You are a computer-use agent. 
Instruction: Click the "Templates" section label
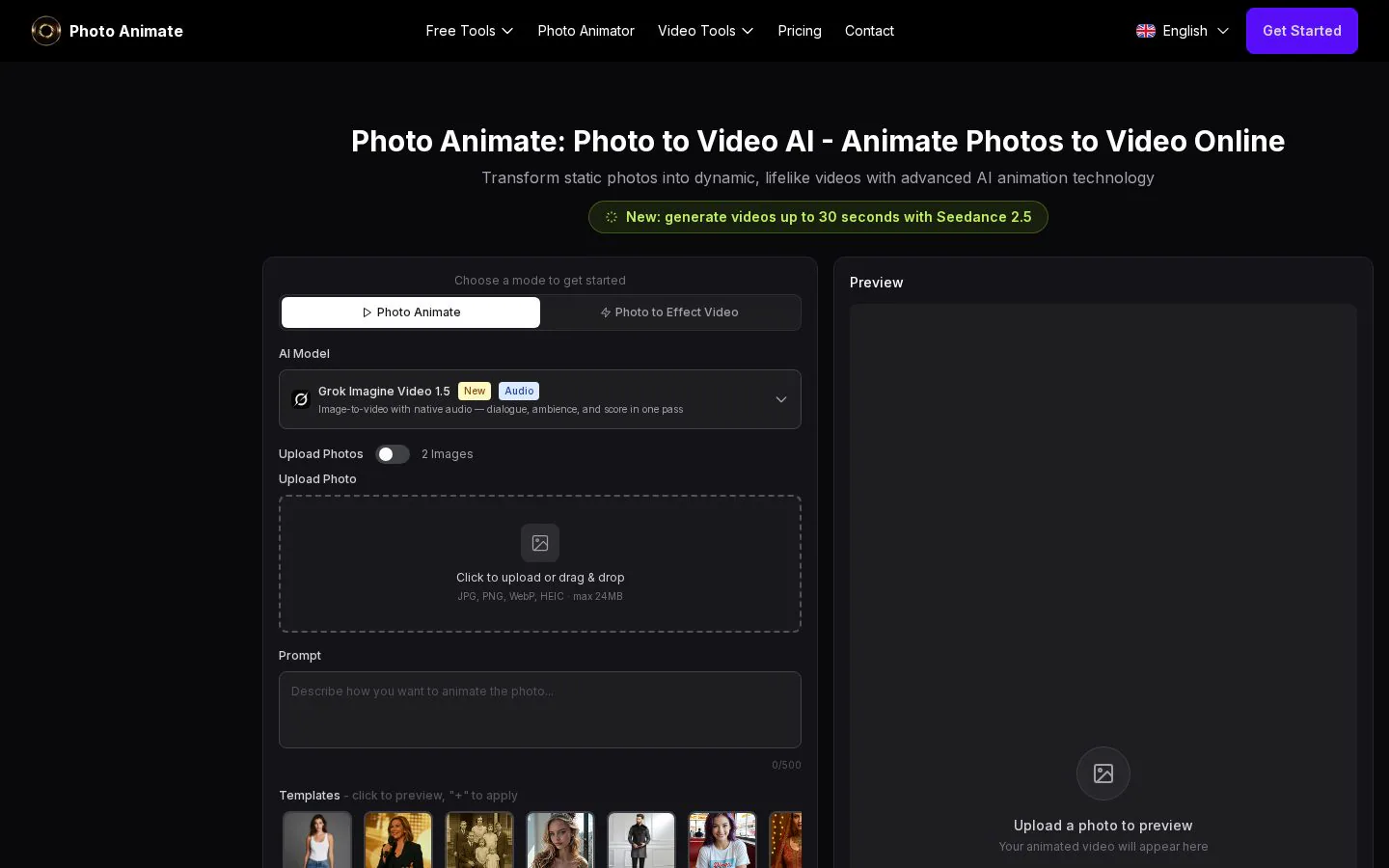point(310,796)
